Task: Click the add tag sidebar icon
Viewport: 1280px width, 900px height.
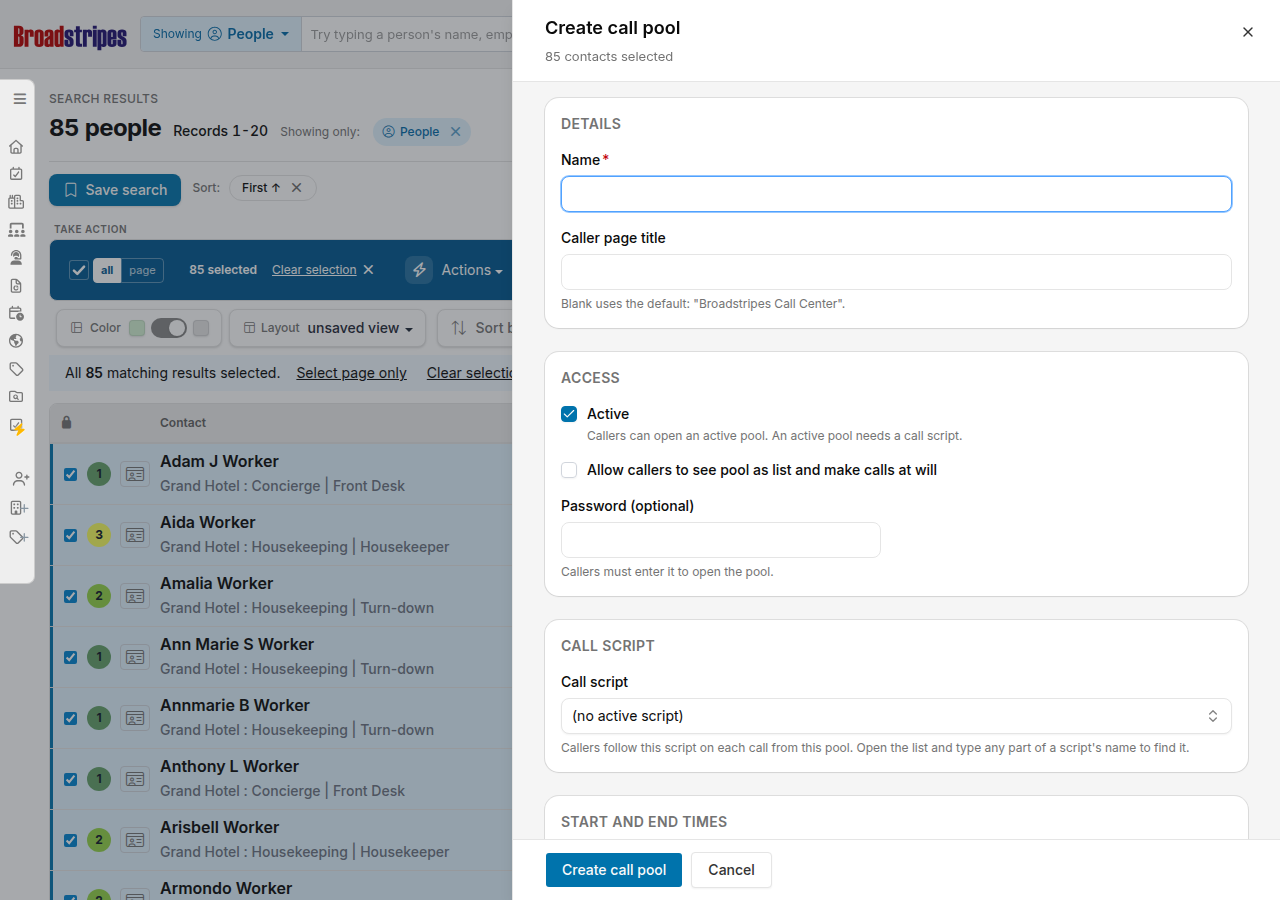Action: 19,537
